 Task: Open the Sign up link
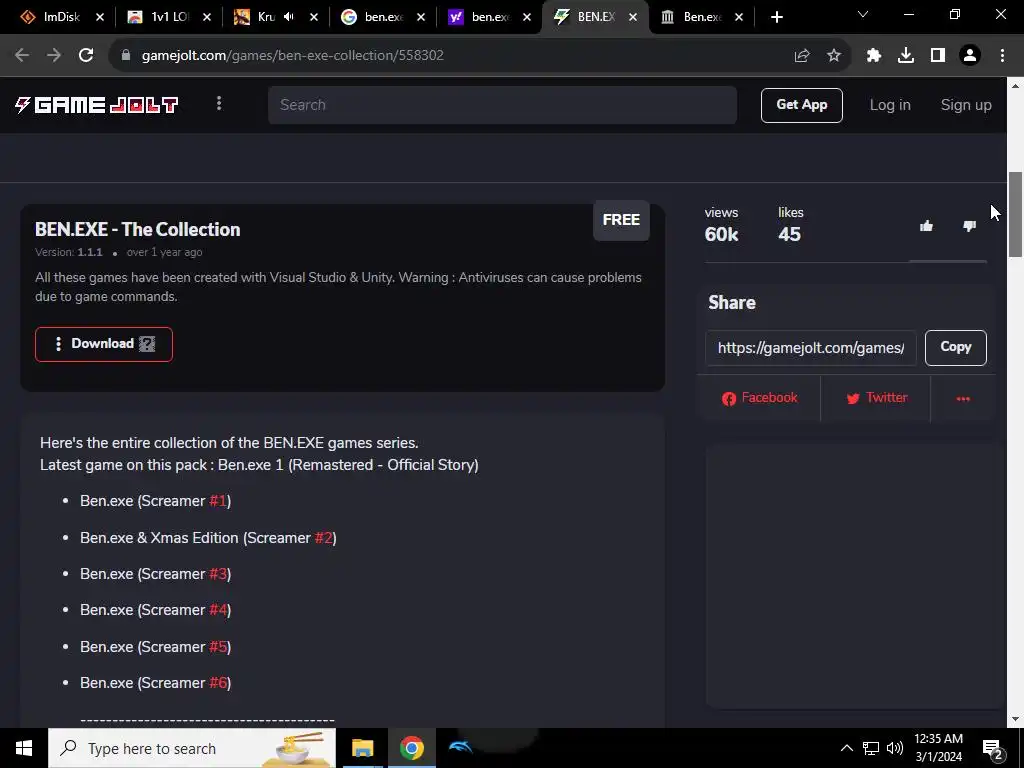pyautogui.click(x=965, y=105)
